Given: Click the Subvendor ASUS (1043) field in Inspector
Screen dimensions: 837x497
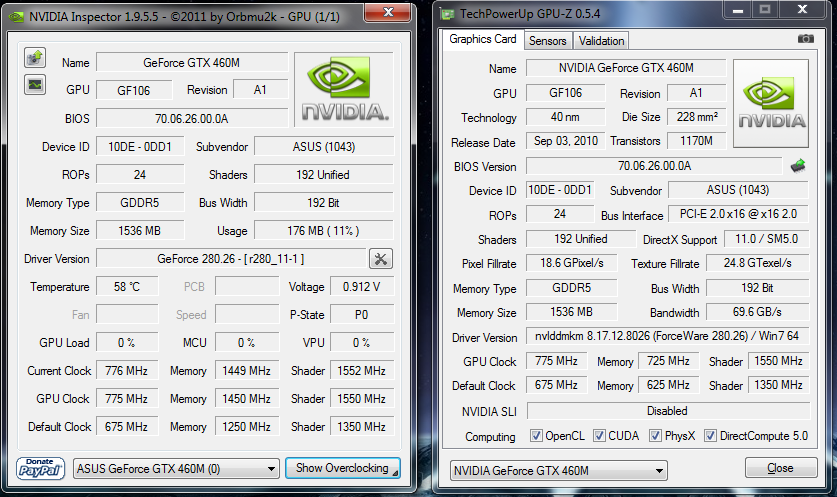Looking at the screenshot, I should [x=324, y=147].
